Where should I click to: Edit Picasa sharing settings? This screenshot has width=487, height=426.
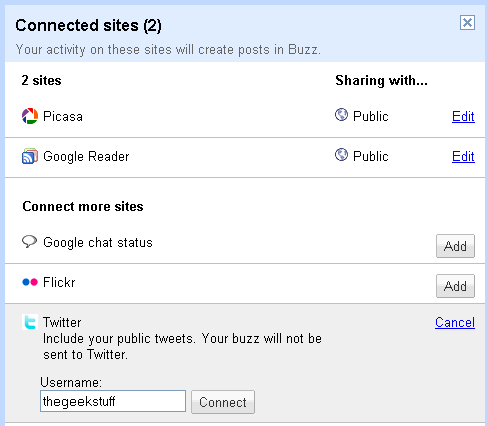463,116
